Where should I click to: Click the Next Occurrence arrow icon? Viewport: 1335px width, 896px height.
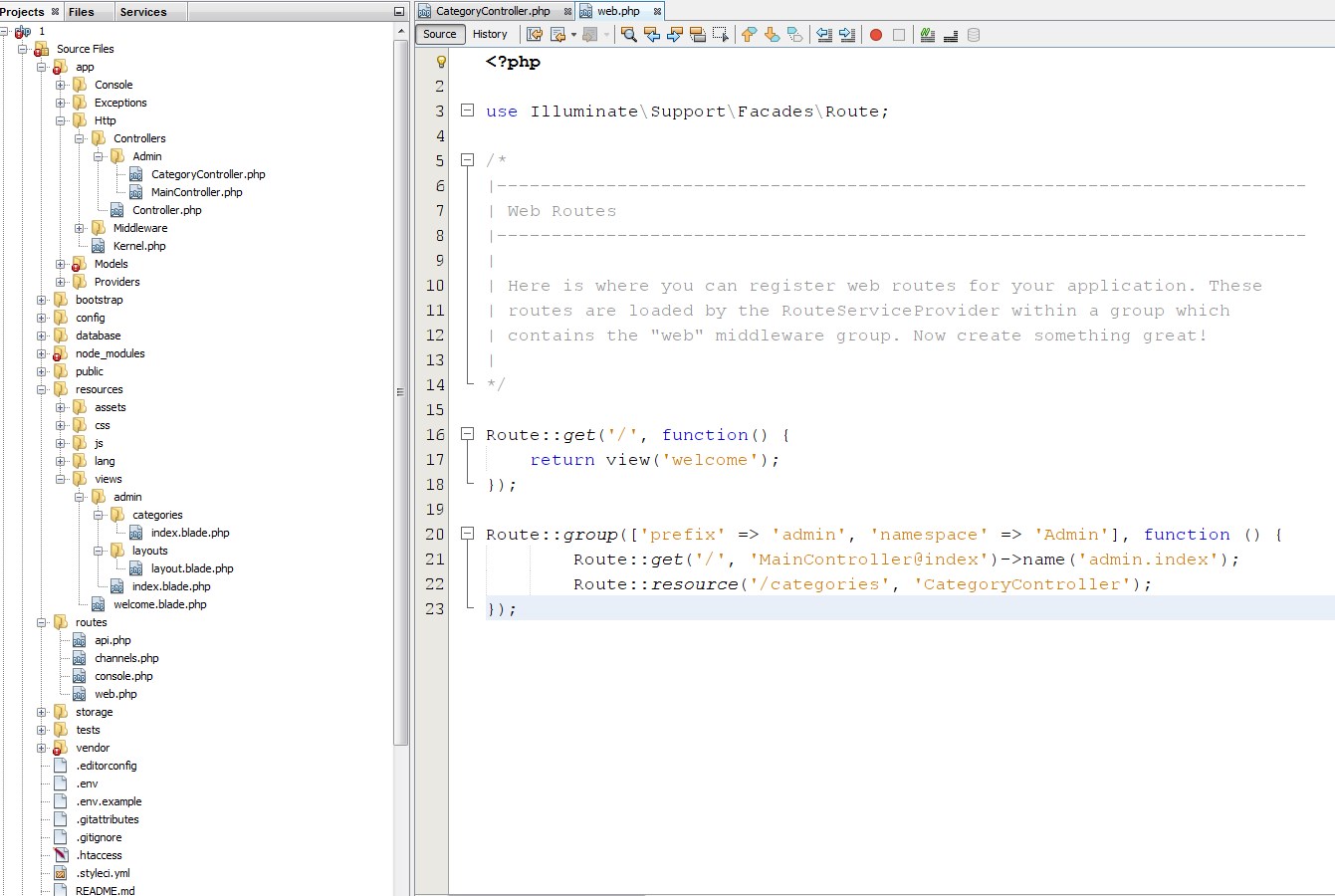(675, 34)
